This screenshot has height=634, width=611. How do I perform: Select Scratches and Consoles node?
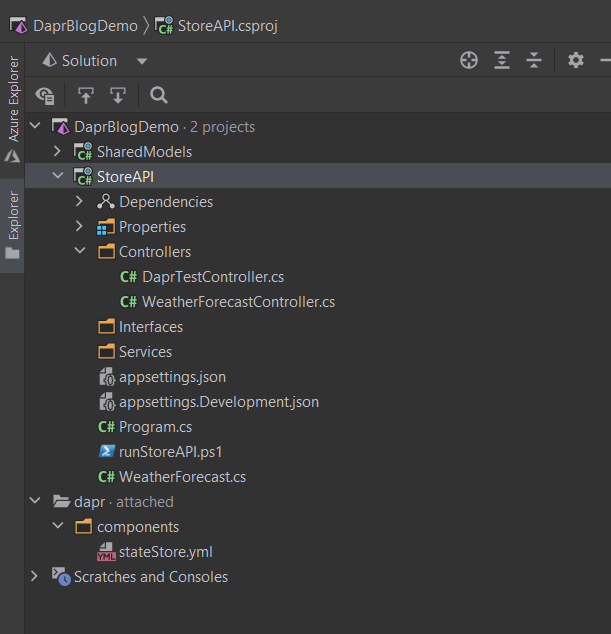318,577
